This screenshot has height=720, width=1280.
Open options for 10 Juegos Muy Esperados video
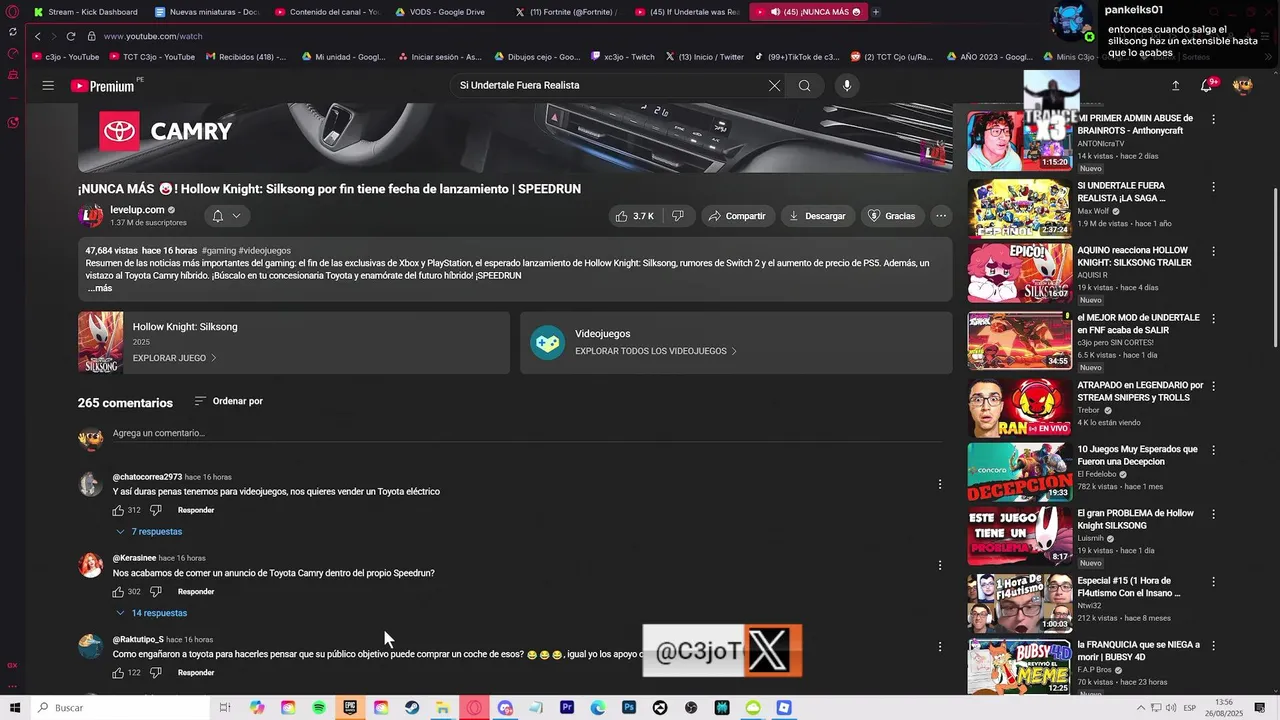[x=1213, y=450]
